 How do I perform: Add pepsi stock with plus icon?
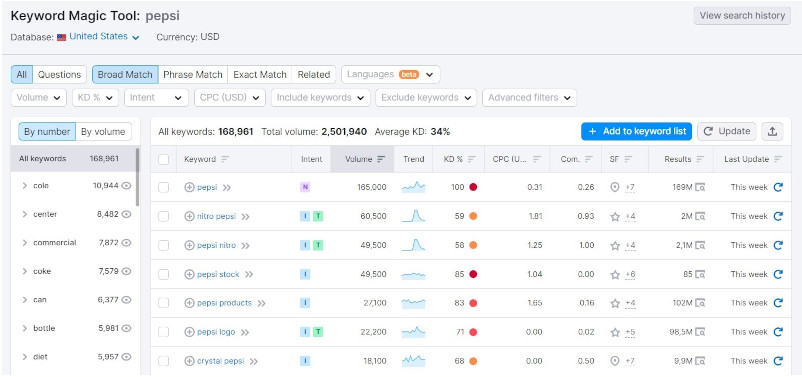point(189,274)
